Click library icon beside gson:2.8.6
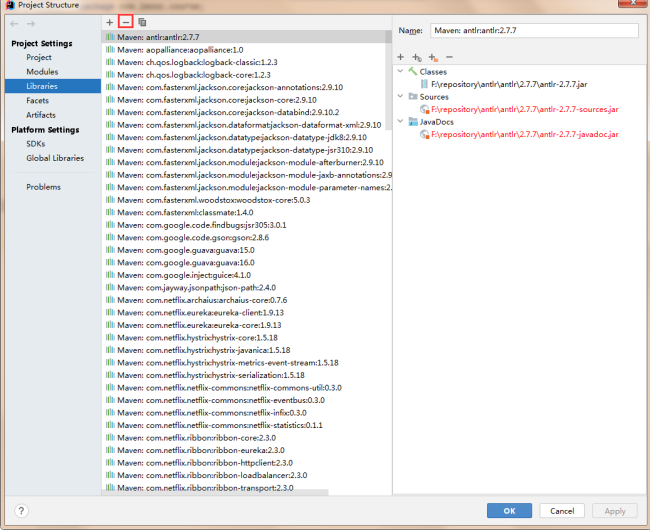 point(110,237)
